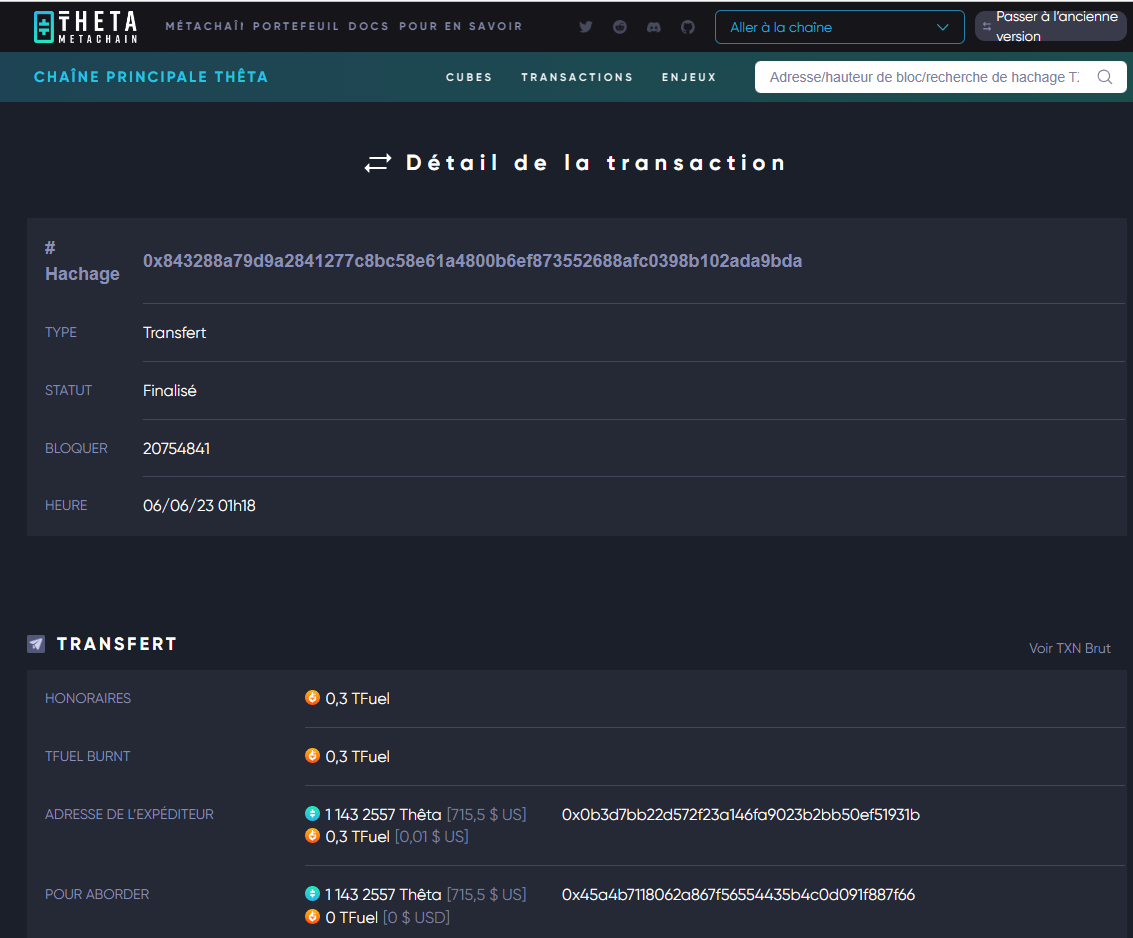Go to the CUBES tab
Screen dimensions: 1133x938
(x=469, y=77)
